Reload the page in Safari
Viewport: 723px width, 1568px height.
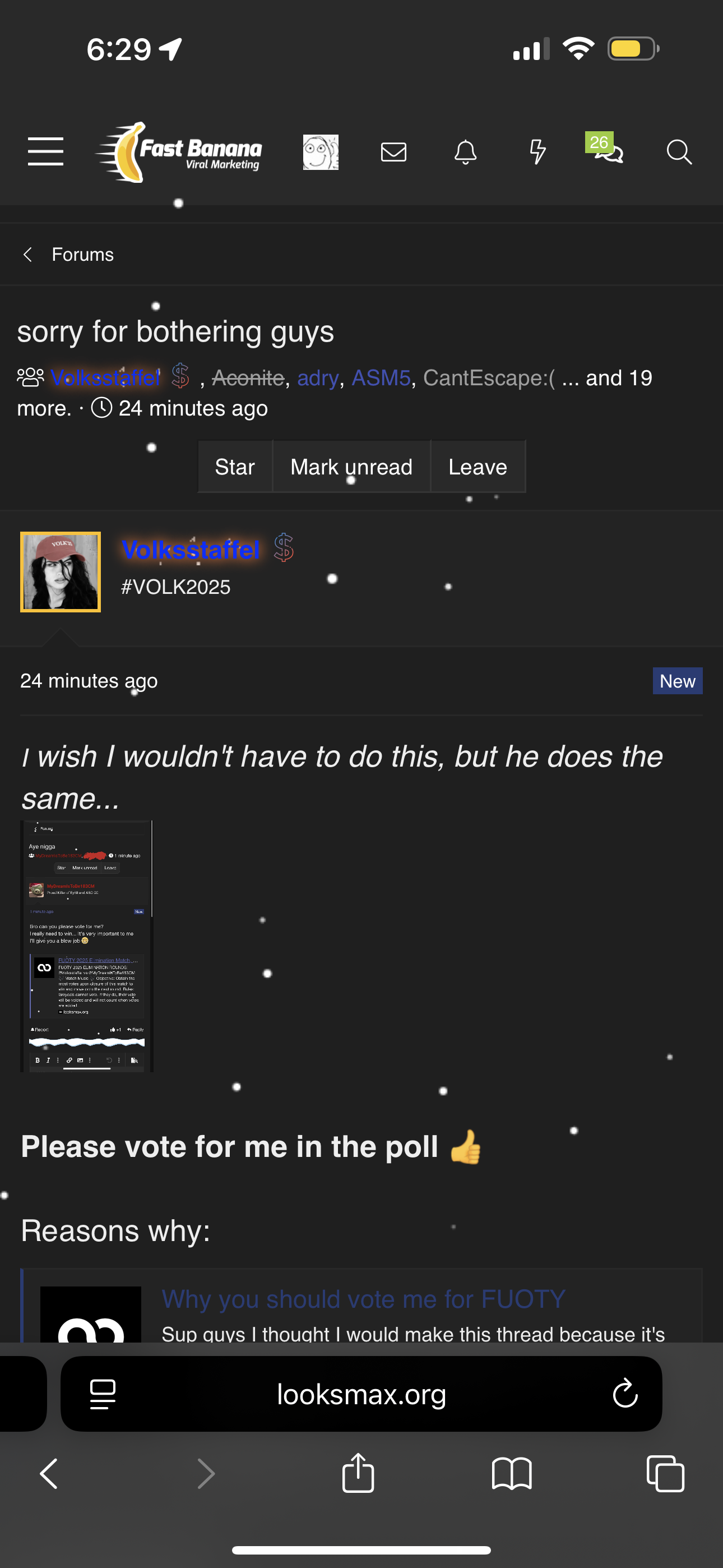[624, 1393]
